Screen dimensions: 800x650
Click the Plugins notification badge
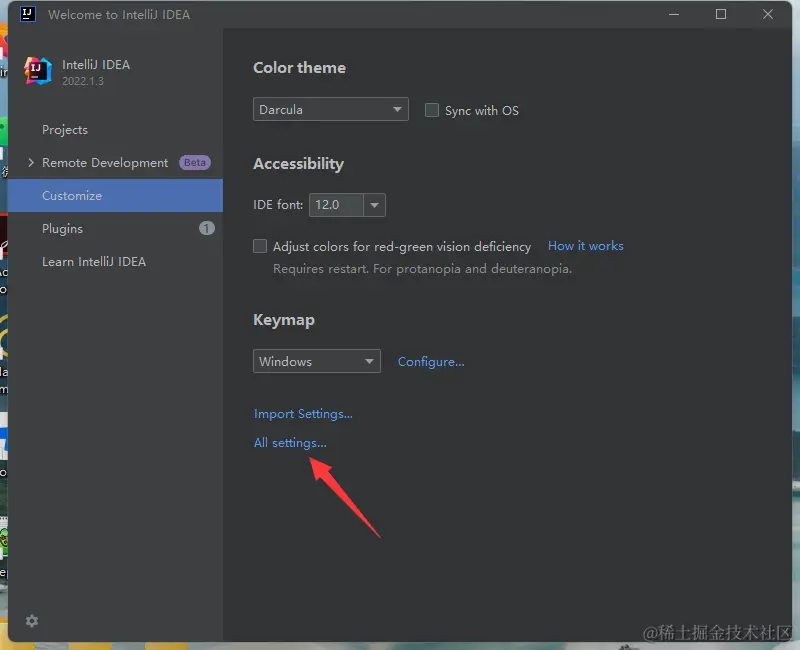(207, 228)
